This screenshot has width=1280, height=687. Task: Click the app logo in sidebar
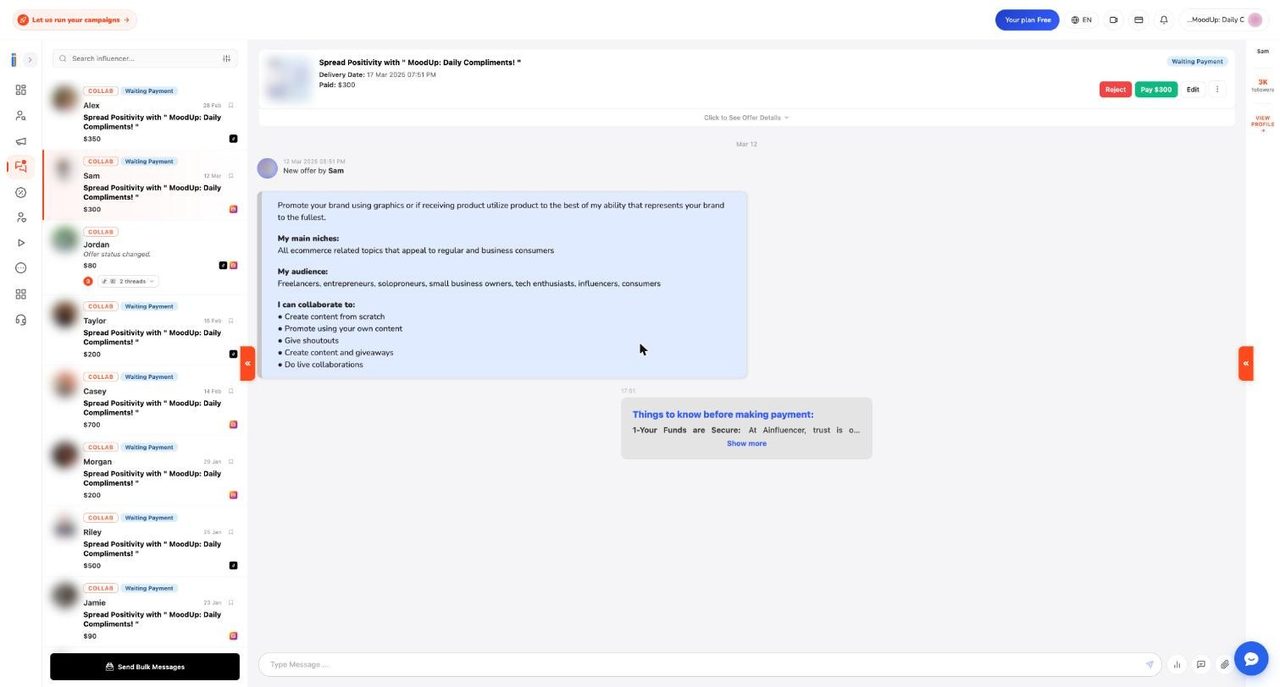click(x=14, y=60)
